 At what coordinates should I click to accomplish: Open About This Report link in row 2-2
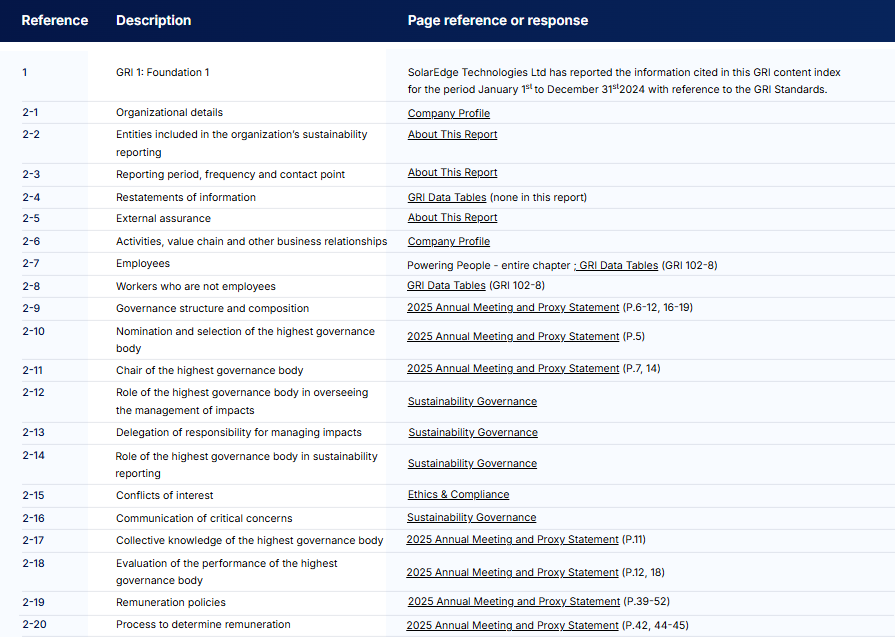tap(453, 134)
